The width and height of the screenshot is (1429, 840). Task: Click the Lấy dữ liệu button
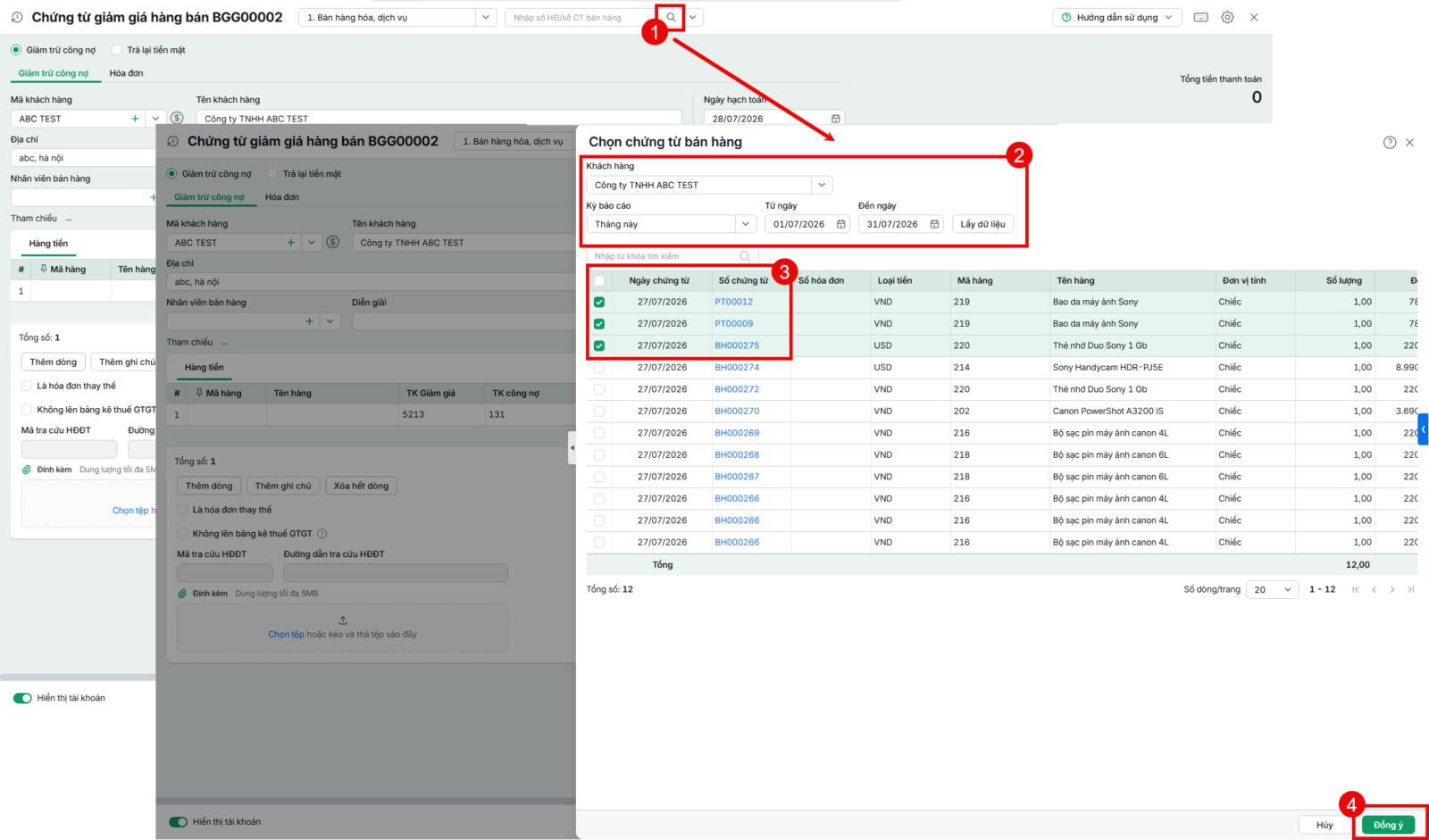pos(982,224)
